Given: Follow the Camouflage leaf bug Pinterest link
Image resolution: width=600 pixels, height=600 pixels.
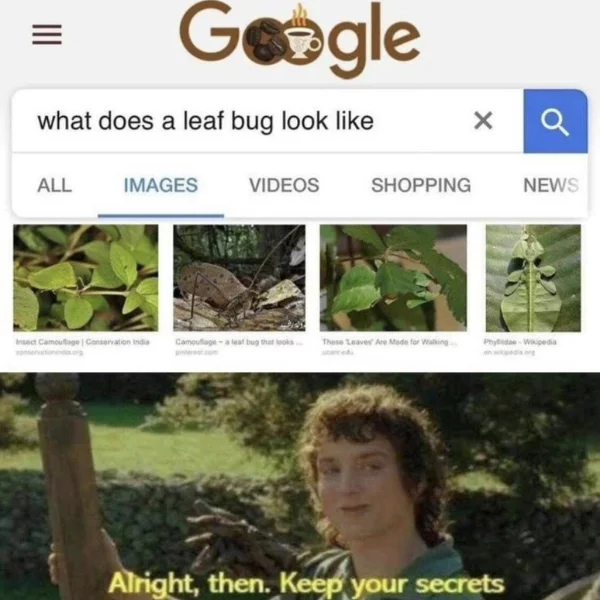Looking at the screenshot, I should (x=239, y=342).
